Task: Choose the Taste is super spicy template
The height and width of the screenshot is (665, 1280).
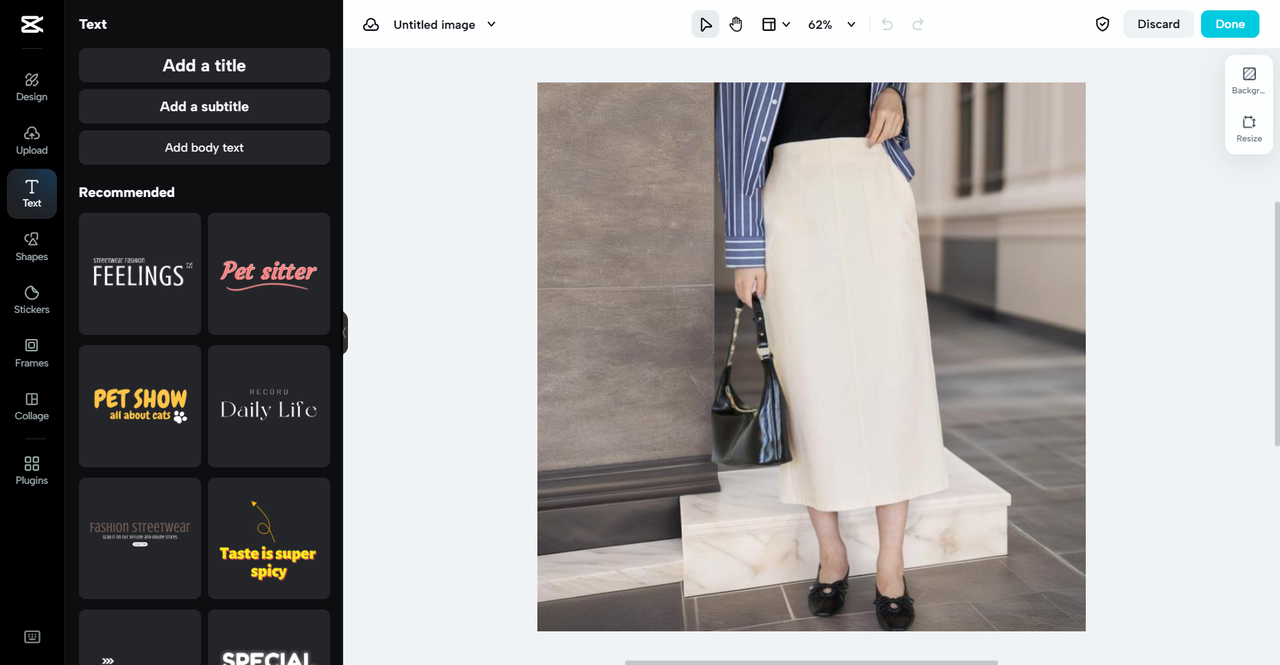Action: tap(269, 538)
